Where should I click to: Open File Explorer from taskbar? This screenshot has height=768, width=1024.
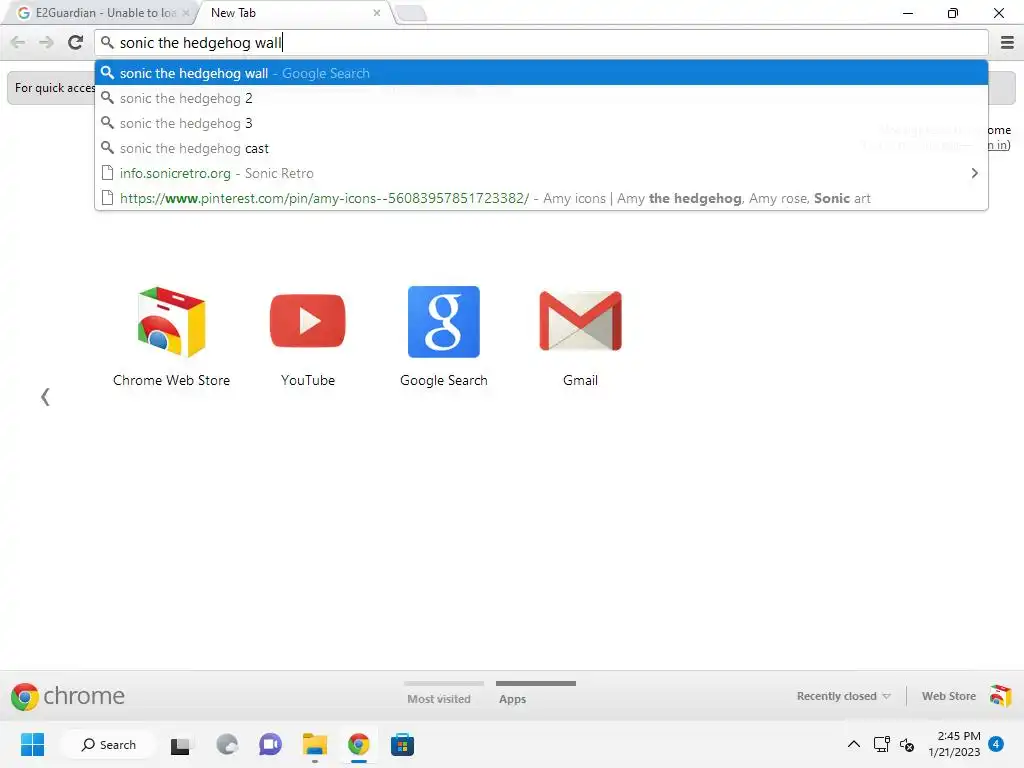(315, 744)
